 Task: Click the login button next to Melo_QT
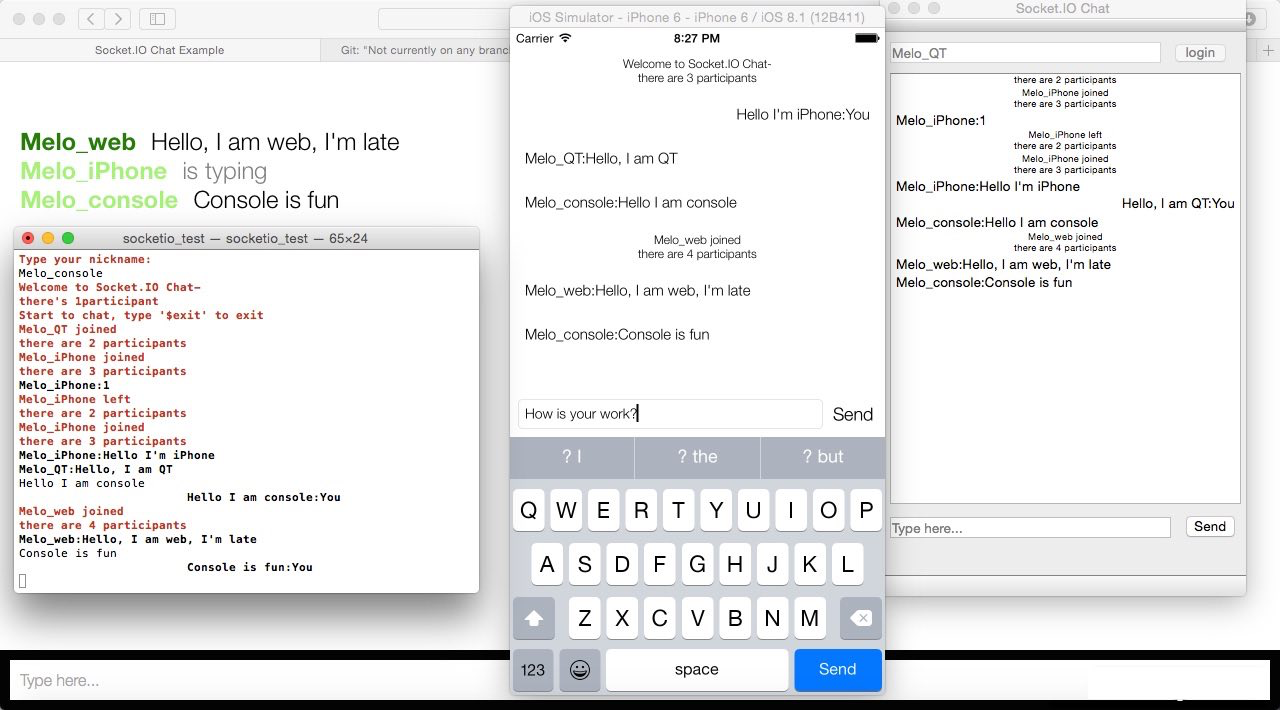[1199, 52]
